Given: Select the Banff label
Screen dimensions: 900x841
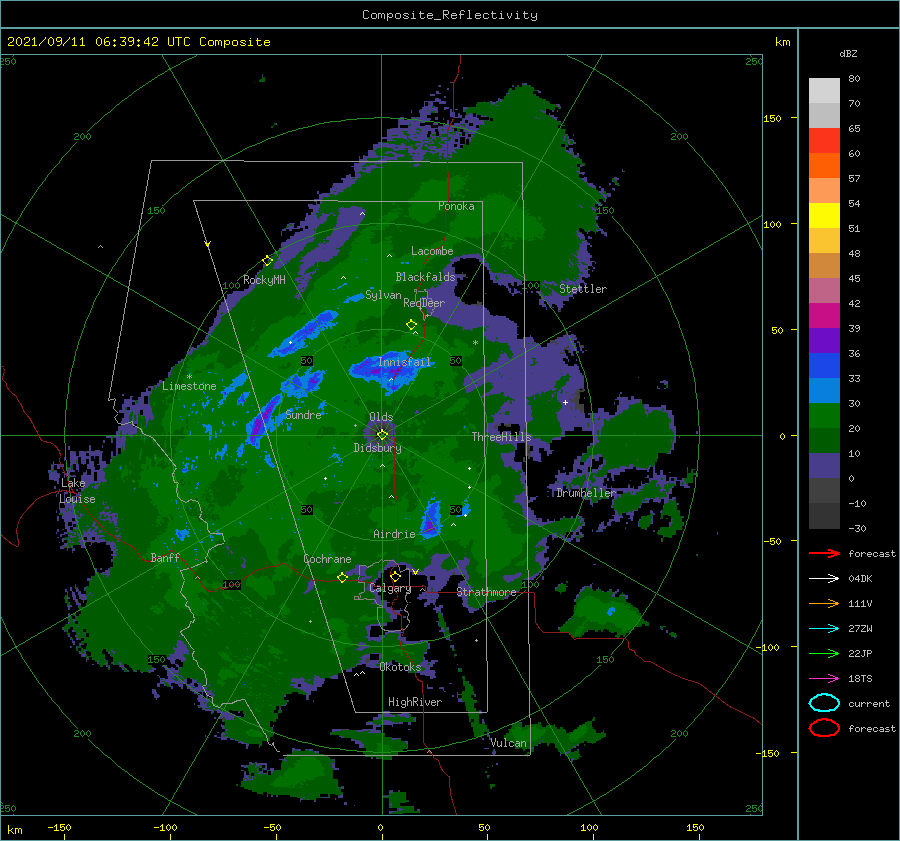Looking at the screenshot, I should 165,558.
